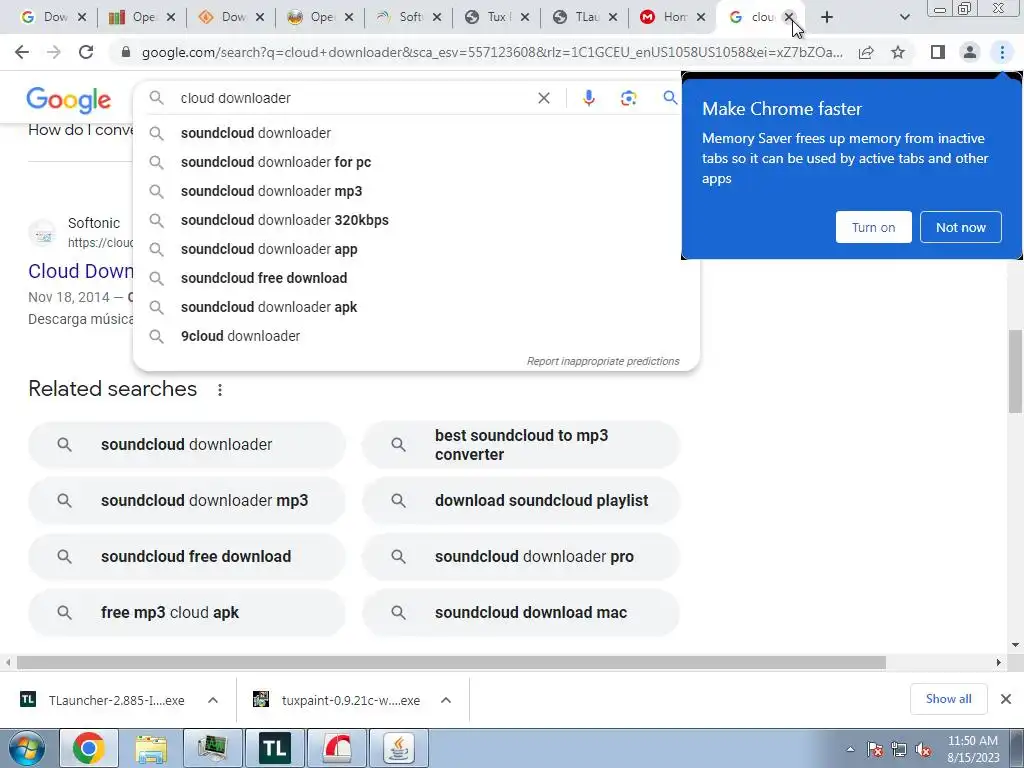1024x768 pixels.
Task: Open the Chrome side panel
Action: 938,52
